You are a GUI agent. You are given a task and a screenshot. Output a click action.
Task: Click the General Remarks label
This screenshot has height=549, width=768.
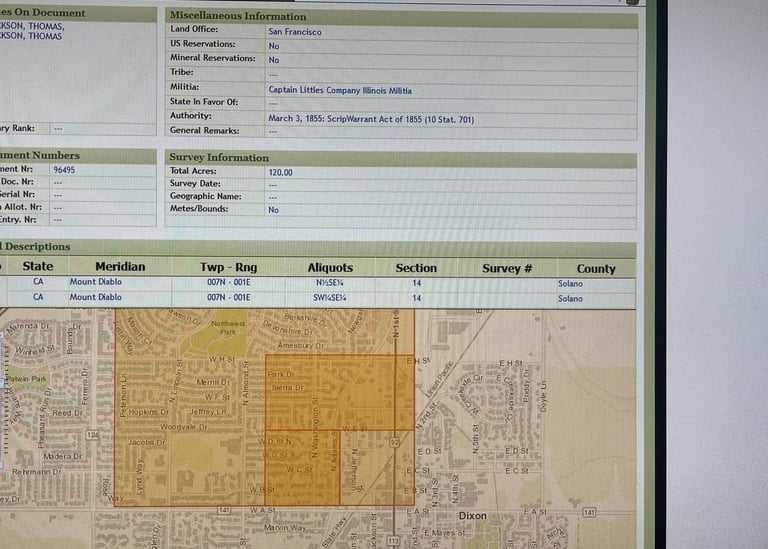pyautogui.click(x=205, y=131)
